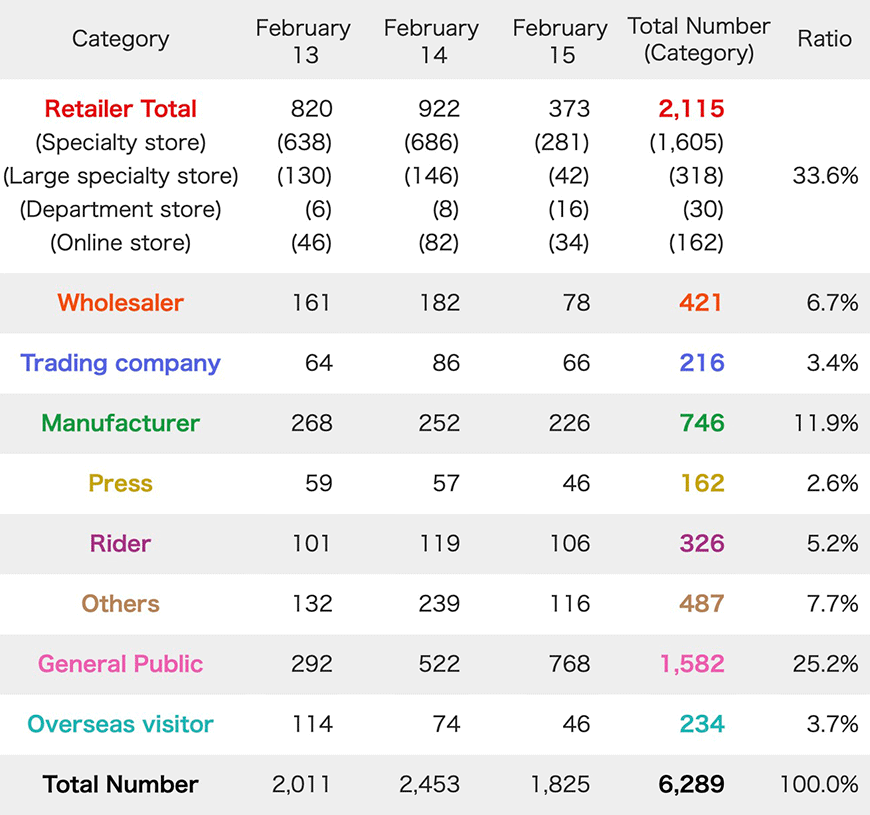Click the February 14 column header

[432, 41]
